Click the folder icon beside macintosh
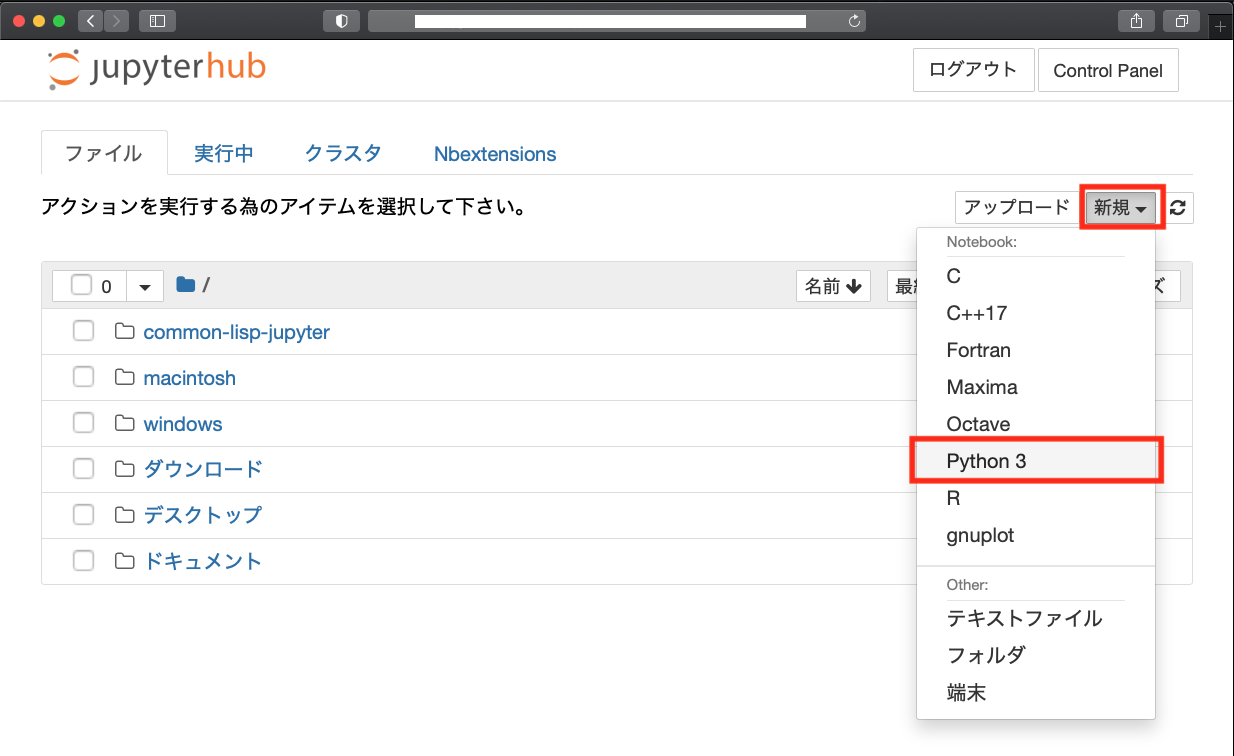 [x=123, y=377]
